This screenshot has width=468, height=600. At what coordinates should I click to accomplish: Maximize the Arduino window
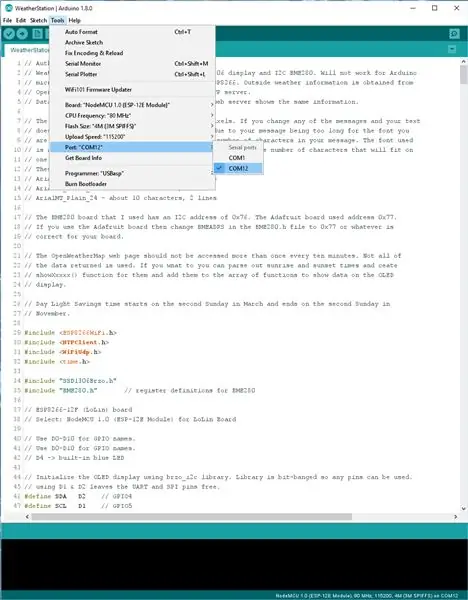click(x=435, y=8)
